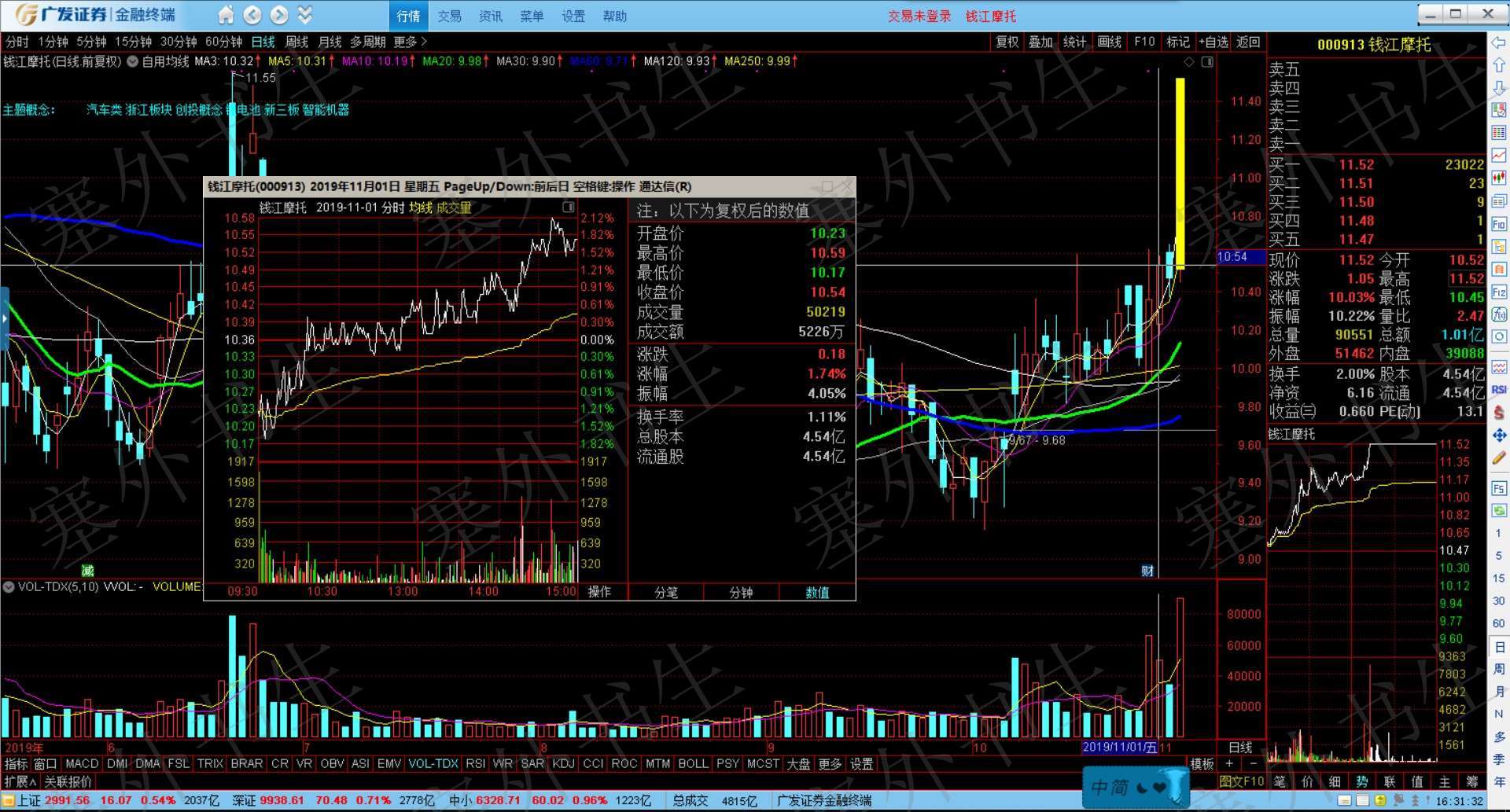Select the 周 weekly shortcut in sidebar
Screen dimensions: 1510x812
point(1499,669)
